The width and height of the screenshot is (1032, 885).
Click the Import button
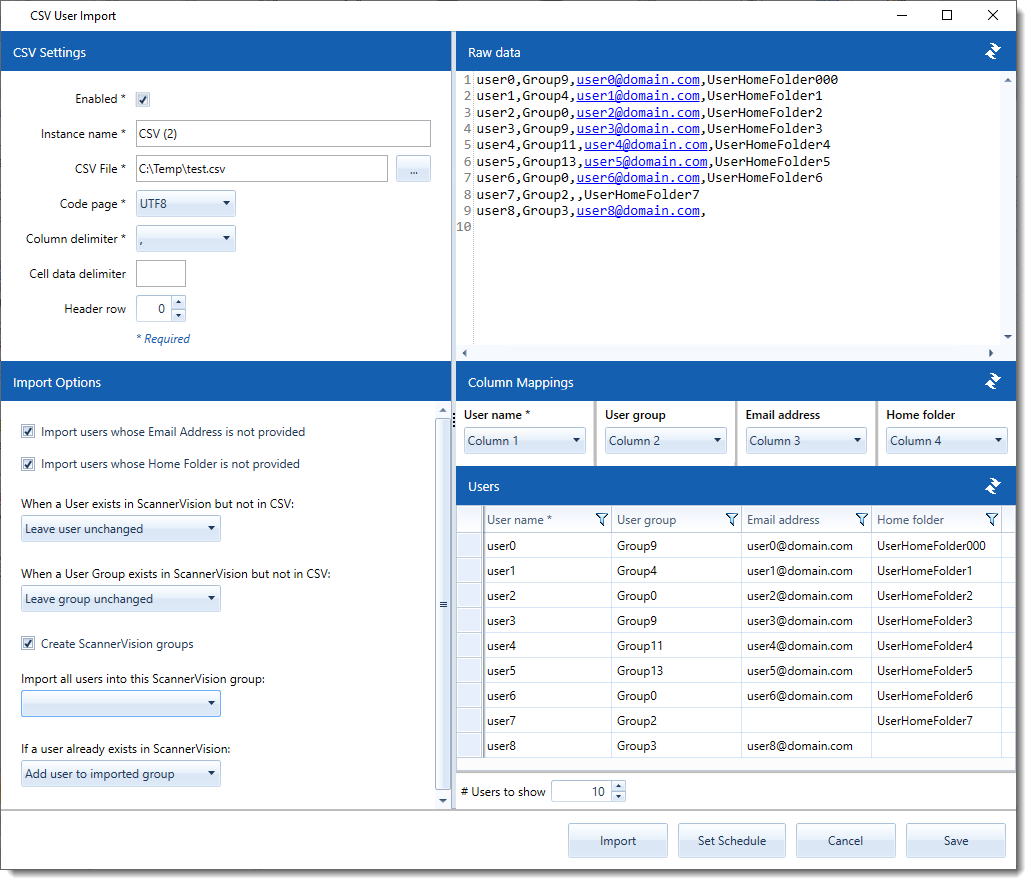pyautogui.click(x=617, y=841)
